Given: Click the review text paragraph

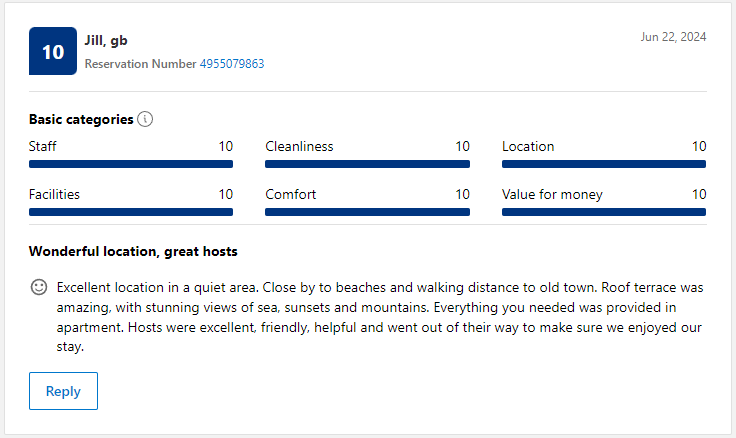Looking at the screenshot, I should point(380,317).
